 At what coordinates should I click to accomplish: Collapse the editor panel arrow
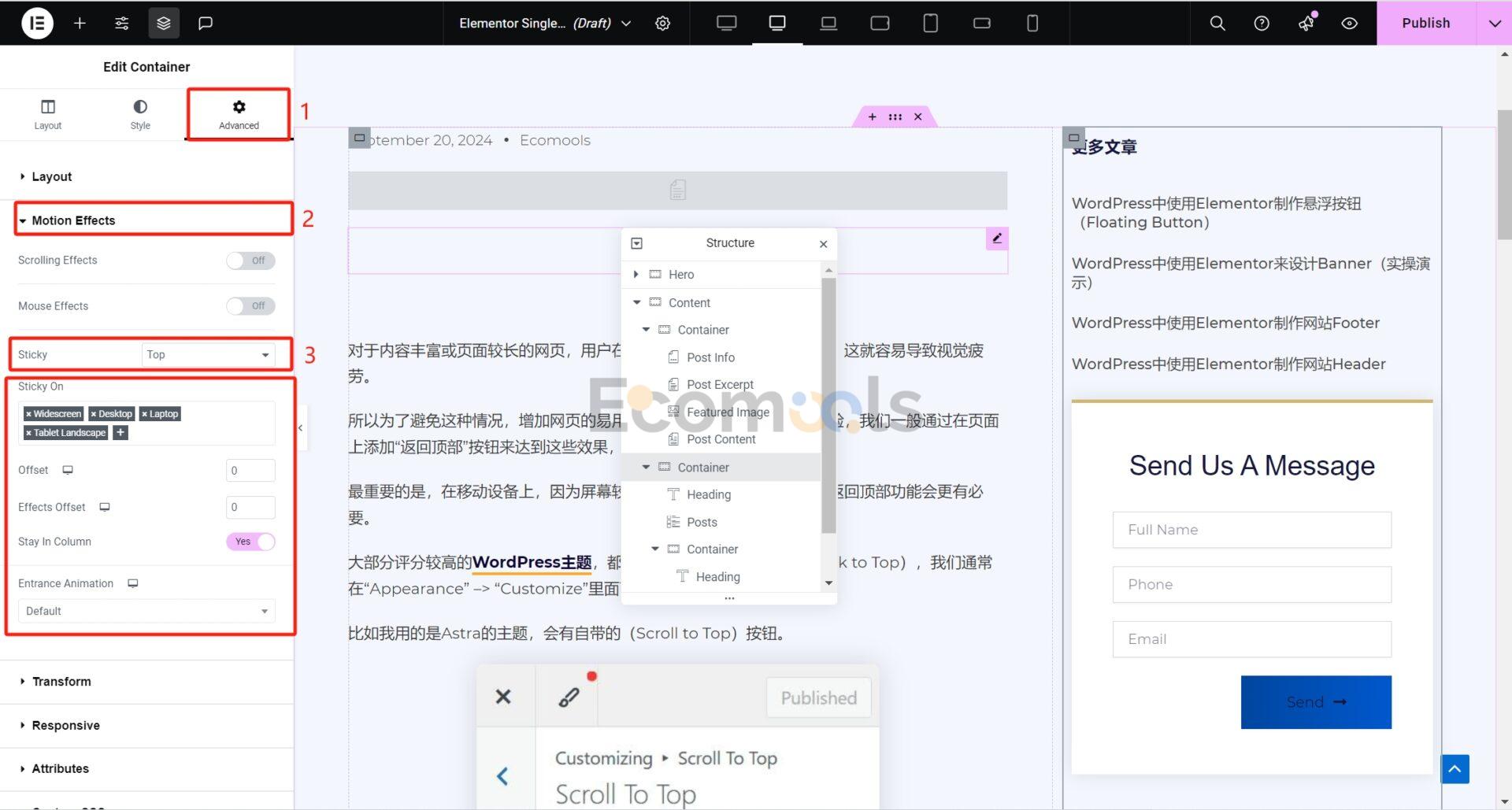300,428
